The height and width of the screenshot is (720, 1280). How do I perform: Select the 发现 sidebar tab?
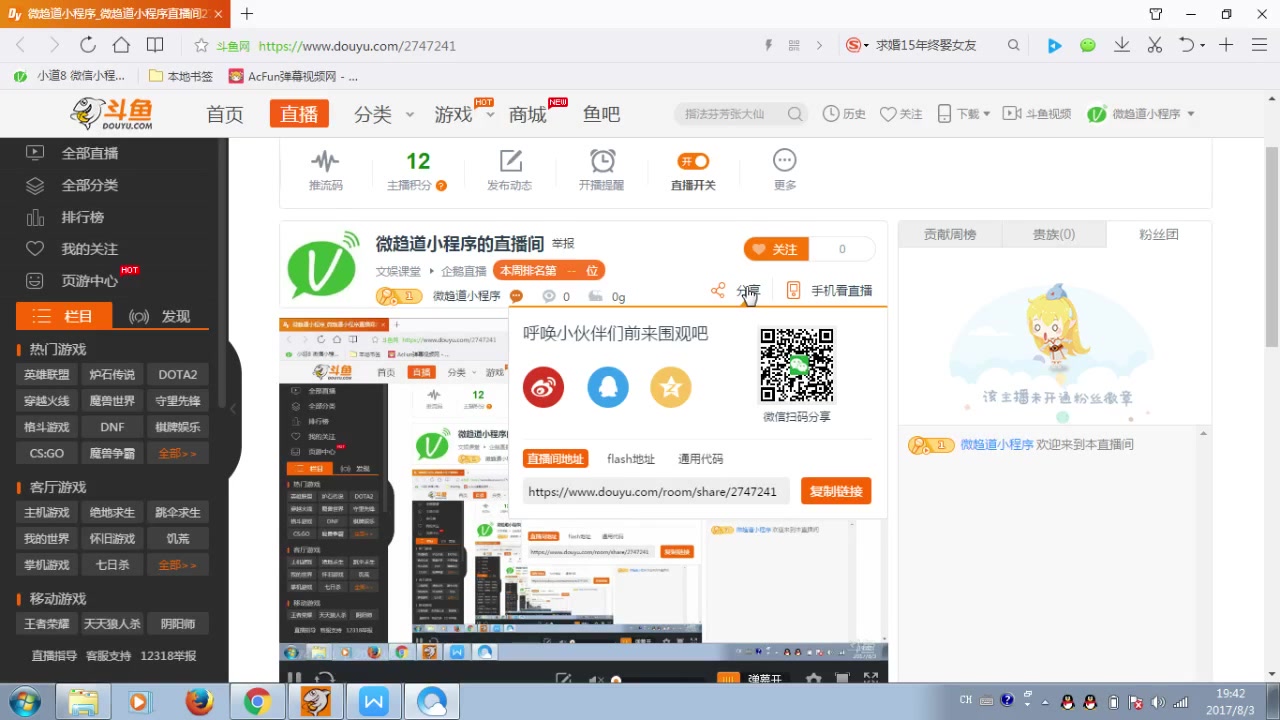pyautogui.click(x=160, y=316)
